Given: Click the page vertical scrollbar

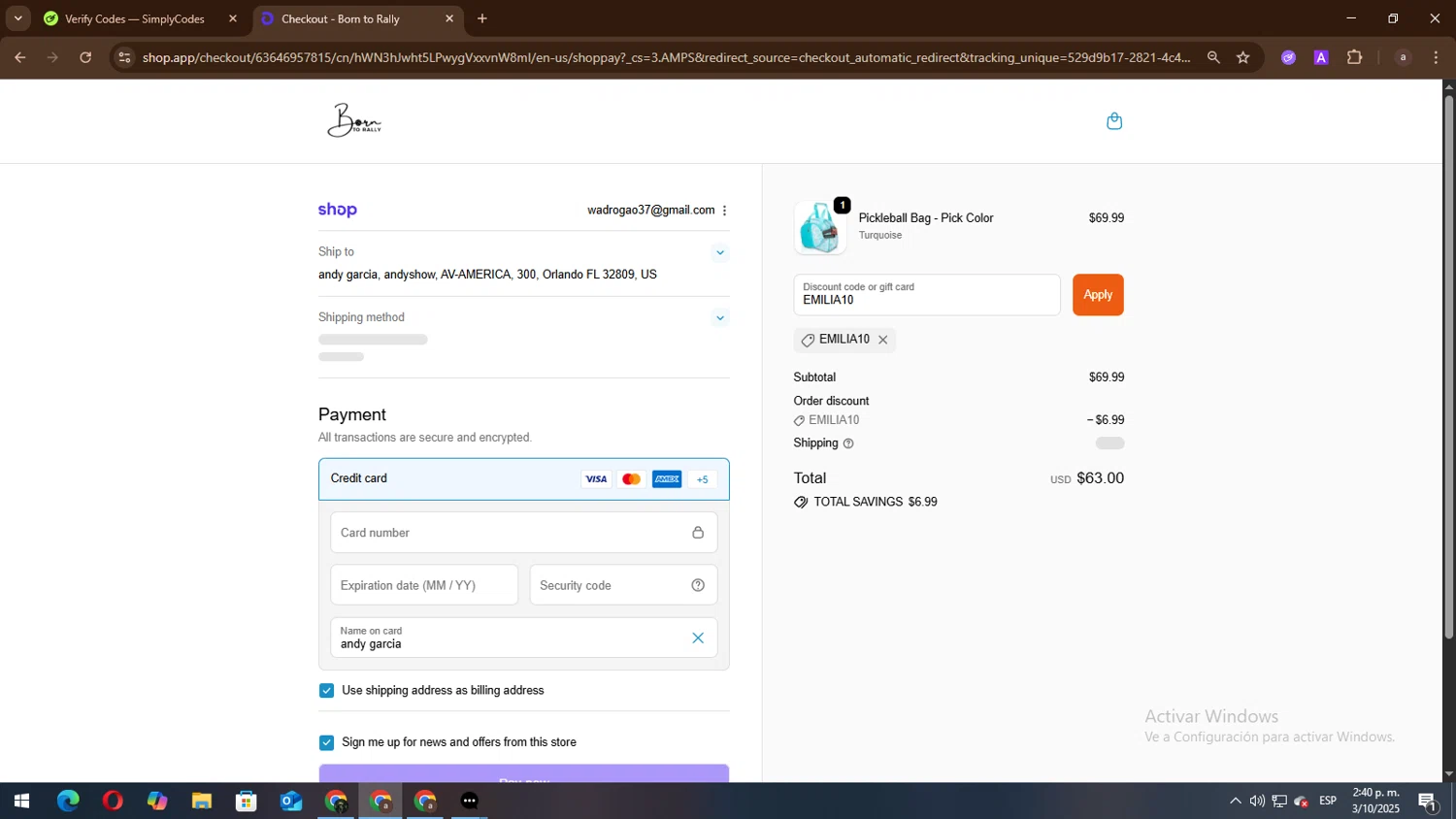Looking at the screenshot, I should pos(1448,367).
